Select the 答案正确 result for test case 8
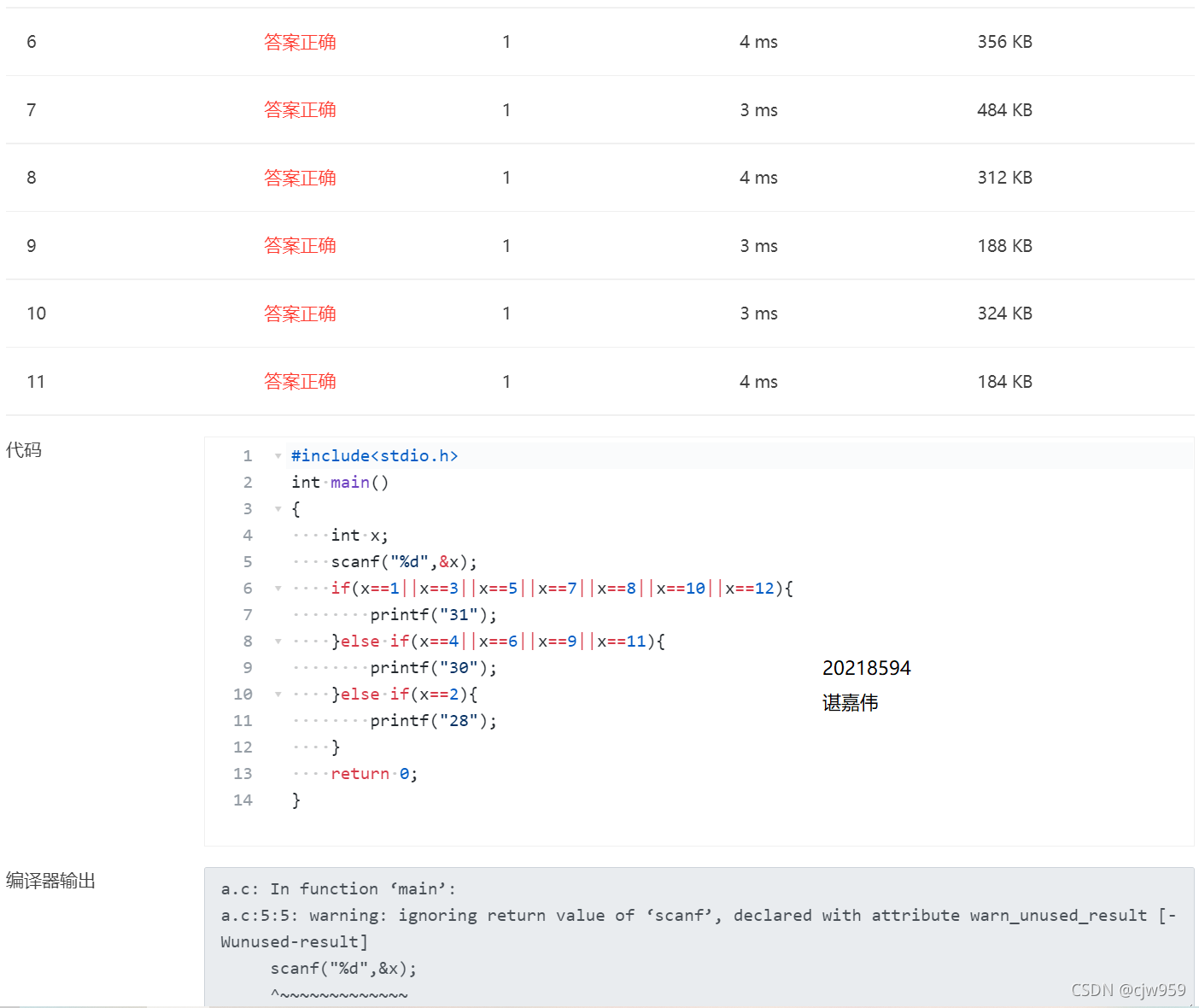The width and height of the screenshot is (1199, 1008). click(x=300, y=178)
